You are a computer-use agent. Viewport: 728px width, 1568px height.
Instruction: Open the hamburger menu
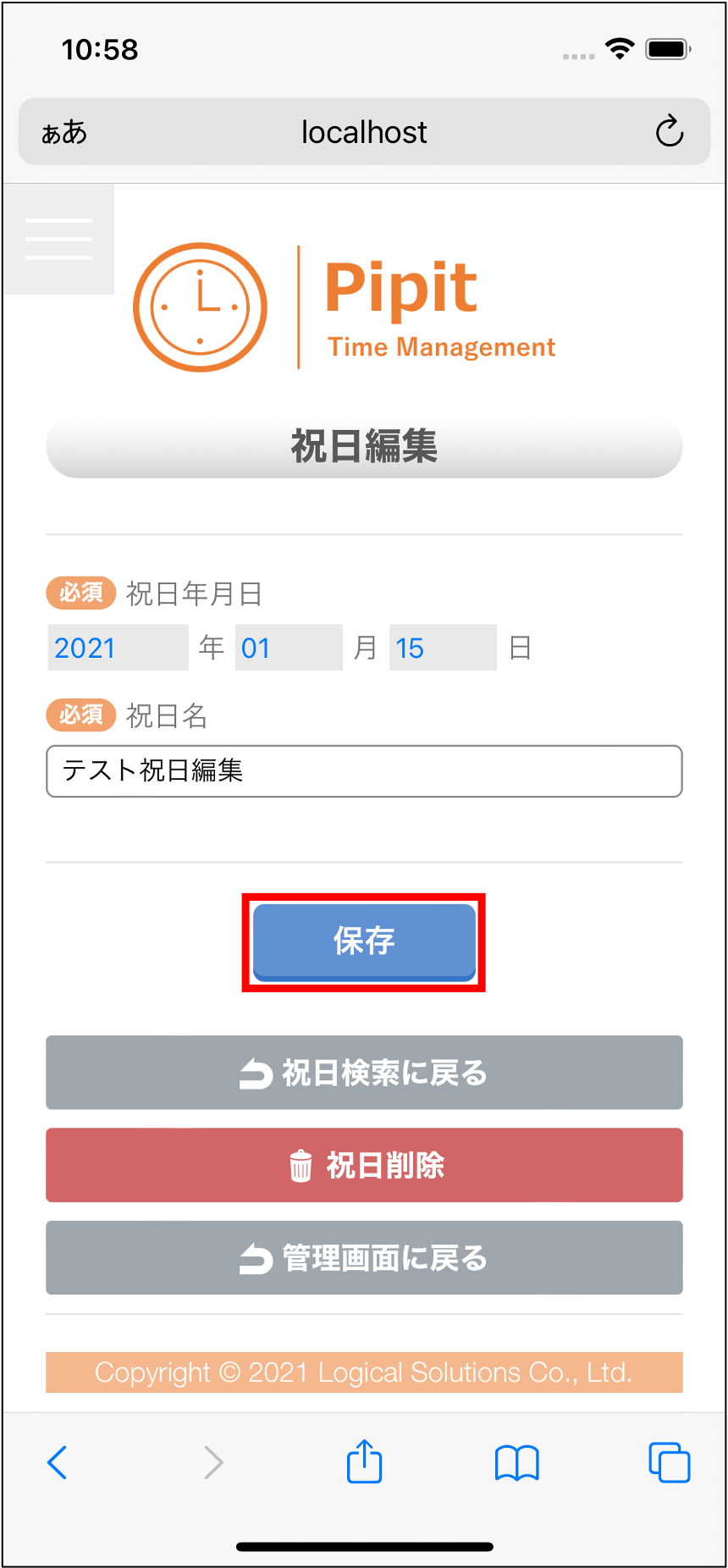tap(58, 239)
